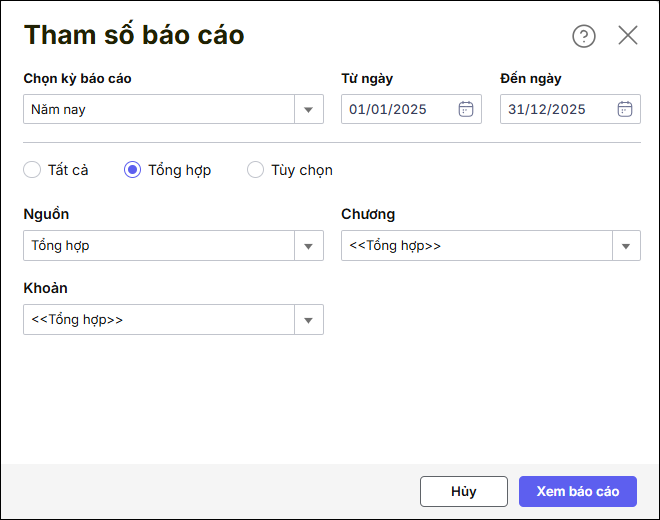Click the Tham số báo cáo title
This screenshot has width=660, height=520.
(x=134, y=35)
